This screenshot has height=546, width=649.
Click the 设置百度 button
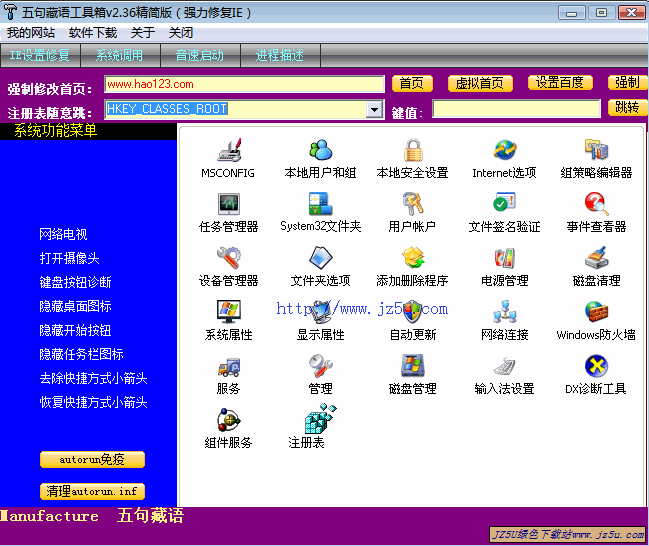[560, 83]
